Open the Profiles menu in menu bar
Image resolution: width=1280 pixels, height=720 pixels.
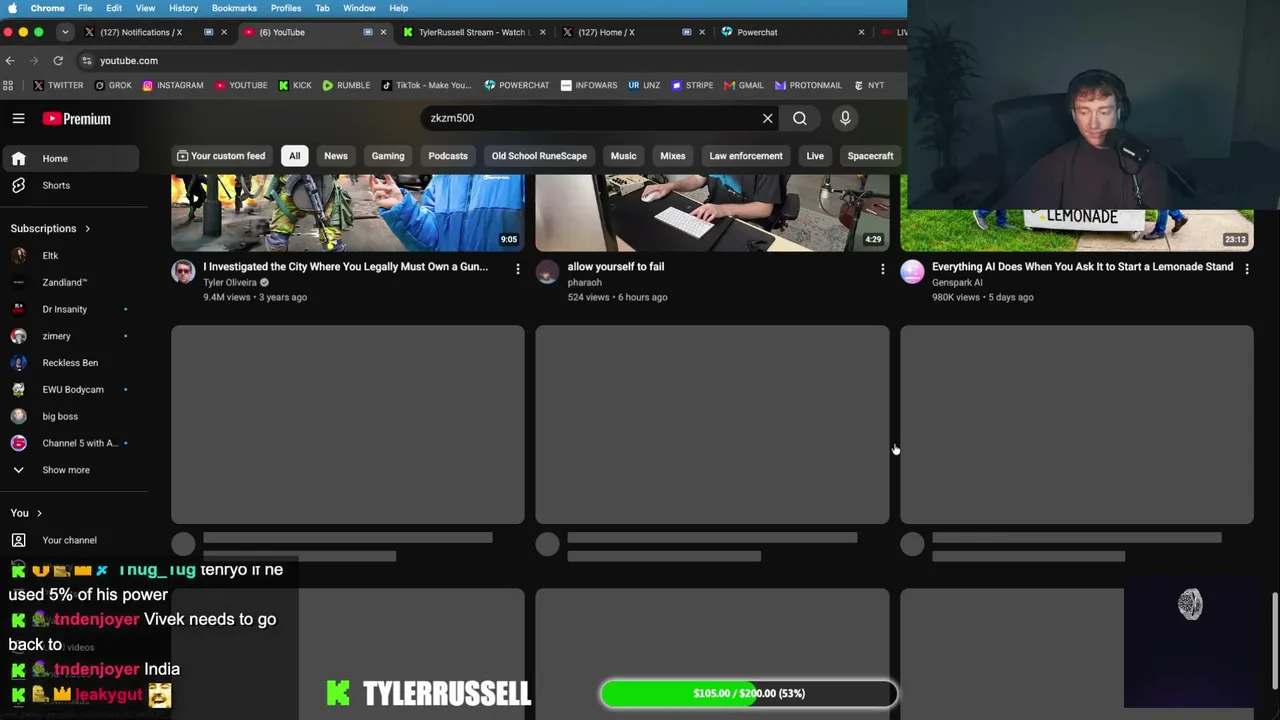pos(286,8)
